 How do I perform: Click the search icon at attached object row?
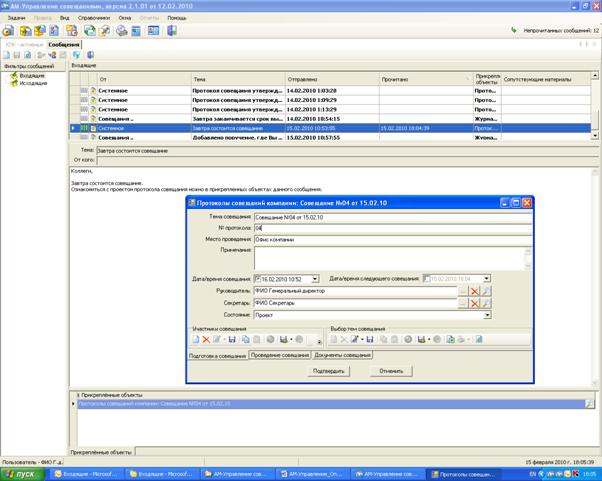tap(592, 402)
